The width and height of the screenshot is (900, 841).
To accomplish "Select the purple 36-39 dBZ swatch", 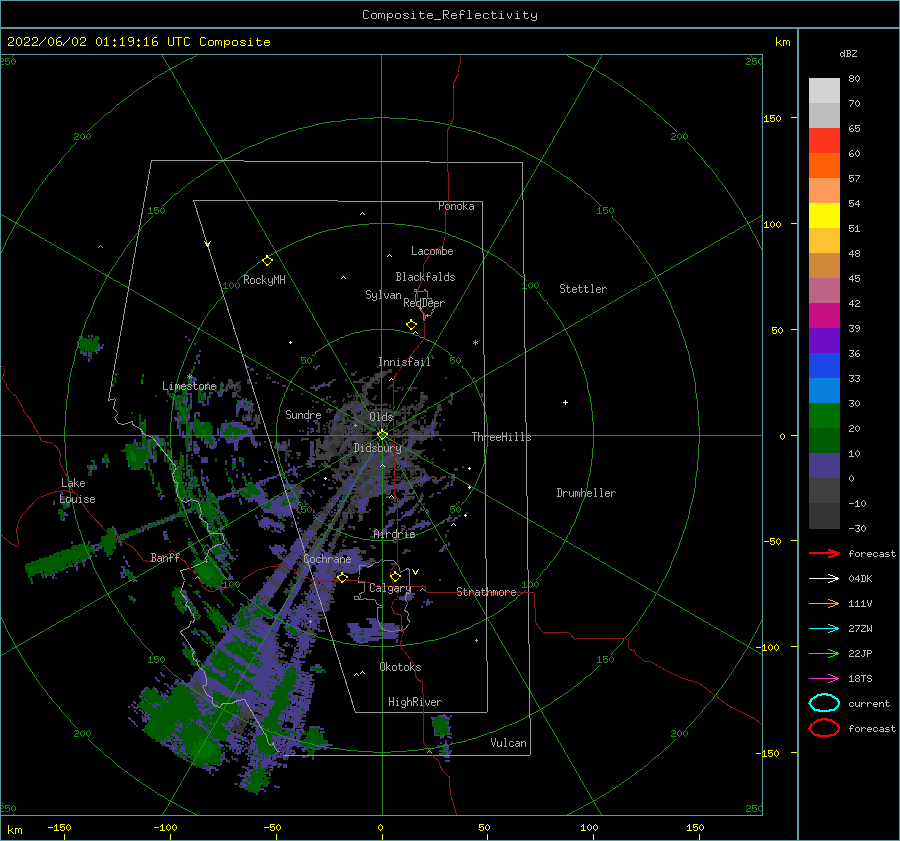I will (824, 340).
